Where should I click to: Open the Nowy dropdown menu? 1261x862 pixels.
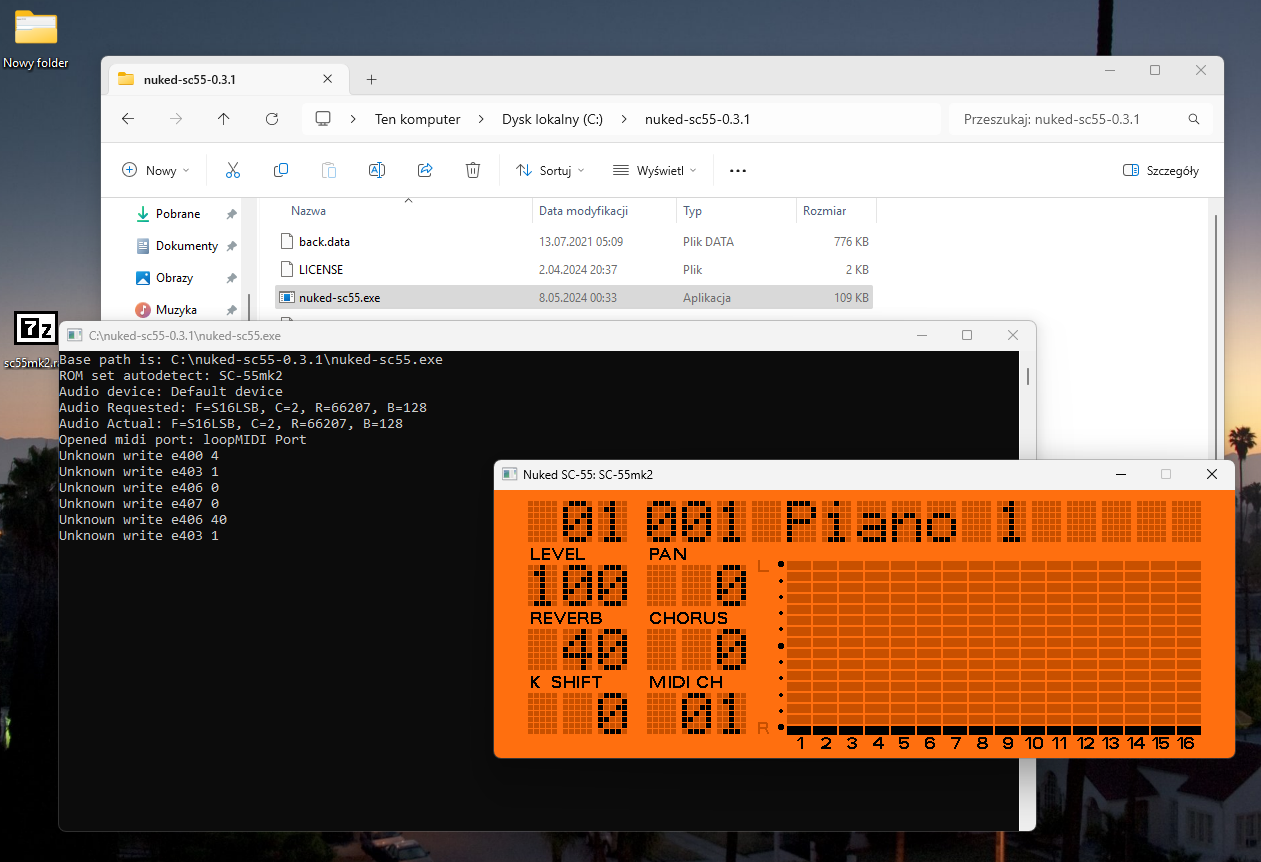click(x=156, y=171)
